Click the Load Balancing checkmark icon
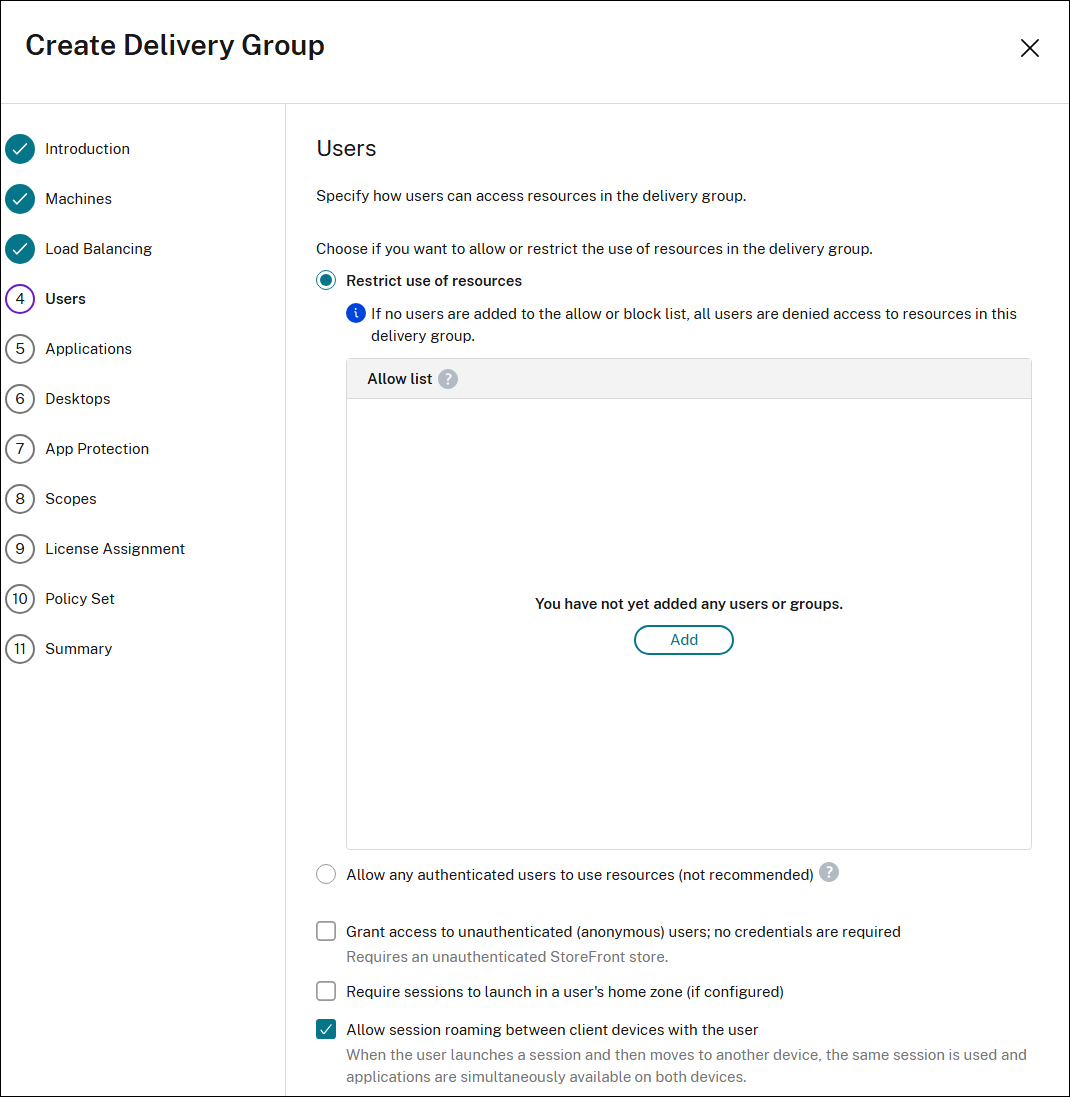Screen dimensions: 1070x1097 tap(20, 249)
